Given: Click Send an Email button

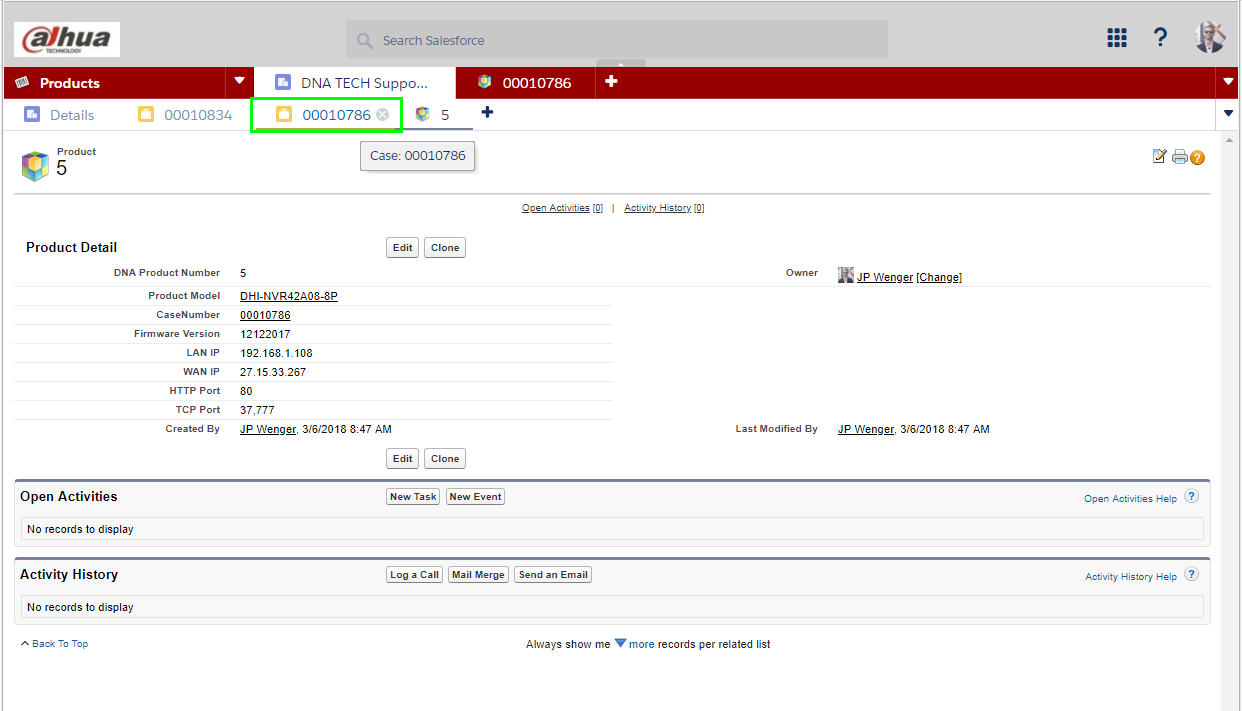Looking at the screenshot, I should (553, 575).
